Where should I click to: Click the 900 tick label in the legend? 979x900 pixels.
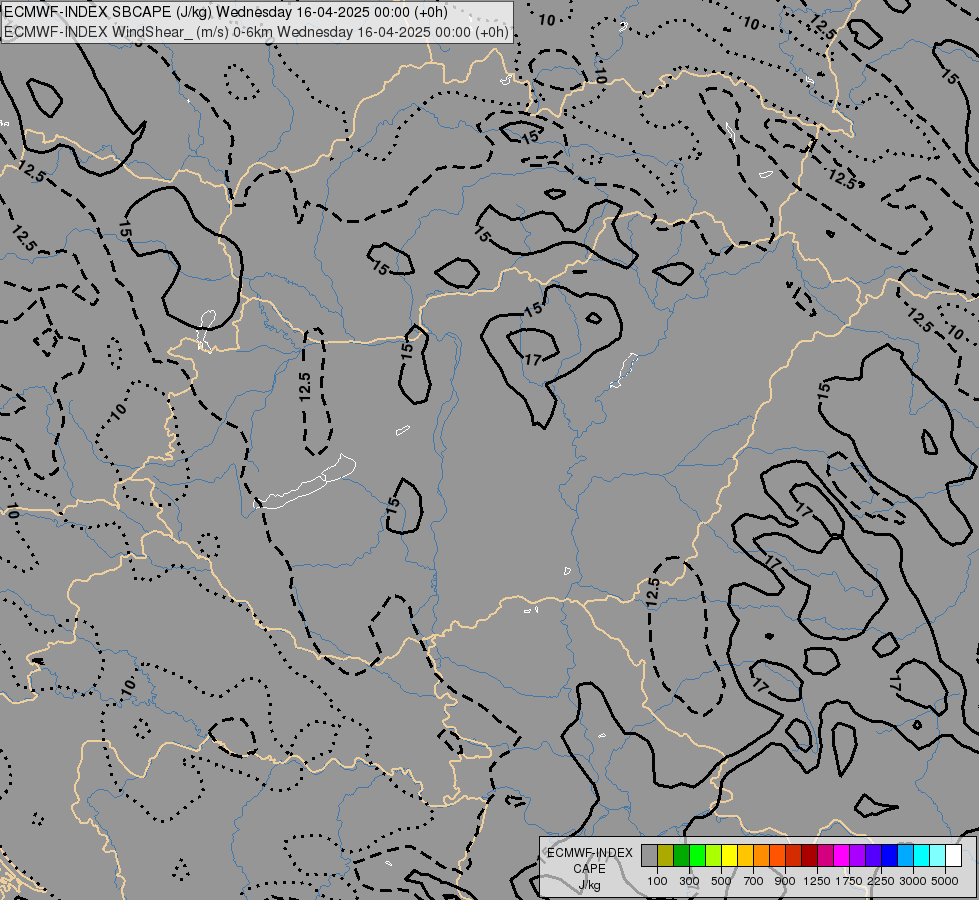pyautogui.click(x=785, y=881)
